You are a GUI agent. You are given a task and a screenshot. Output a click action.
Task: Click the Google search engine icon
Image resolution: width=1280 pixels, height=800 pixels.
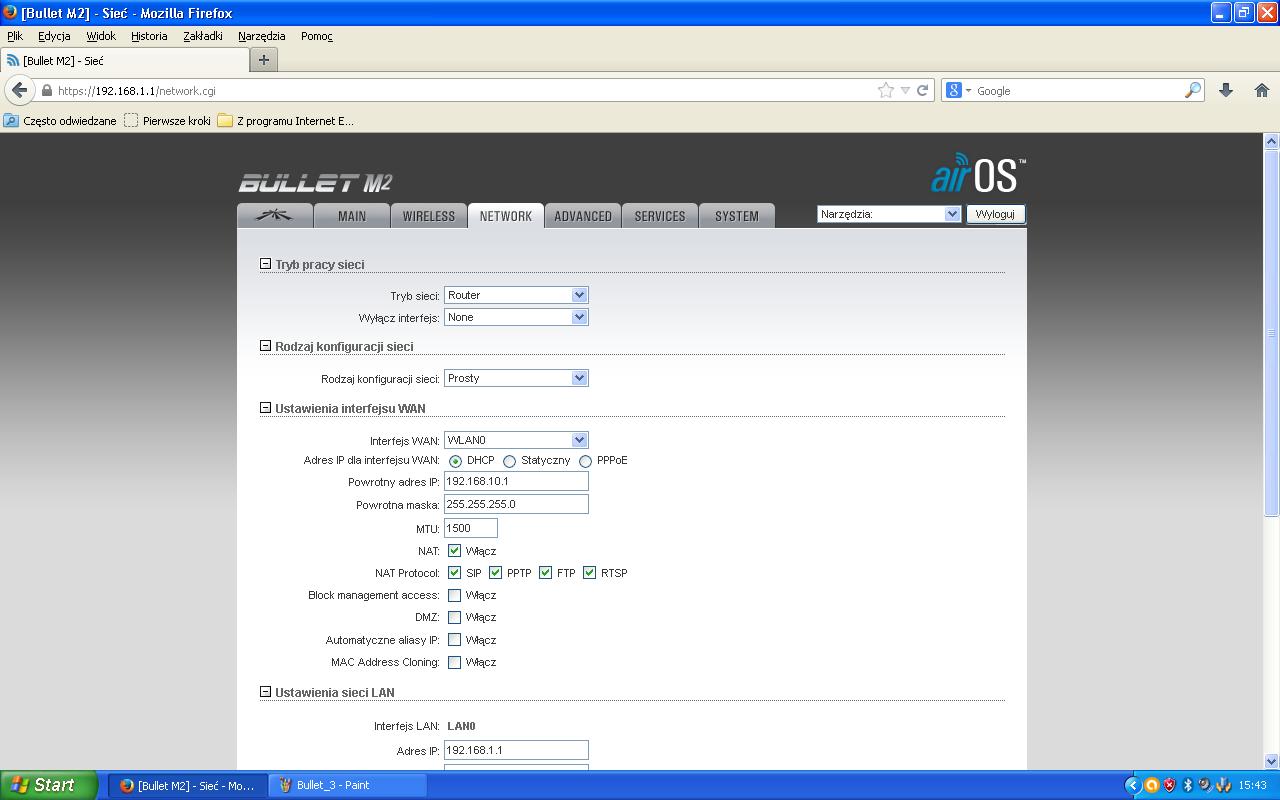(954, 90)
